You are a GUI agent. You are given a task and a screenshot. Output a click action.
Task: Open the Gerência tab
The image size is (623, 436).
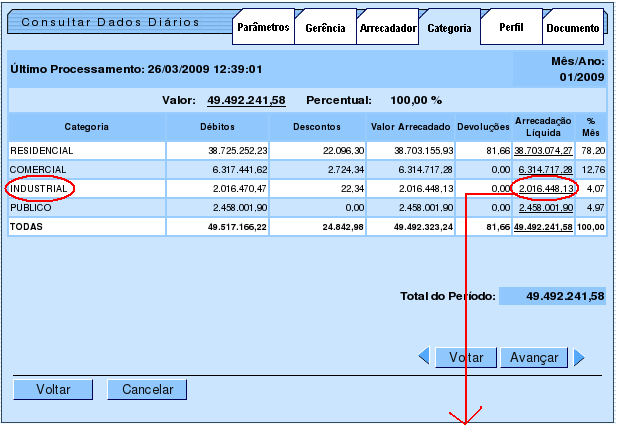pyautogui.click(x=325, y=29)
